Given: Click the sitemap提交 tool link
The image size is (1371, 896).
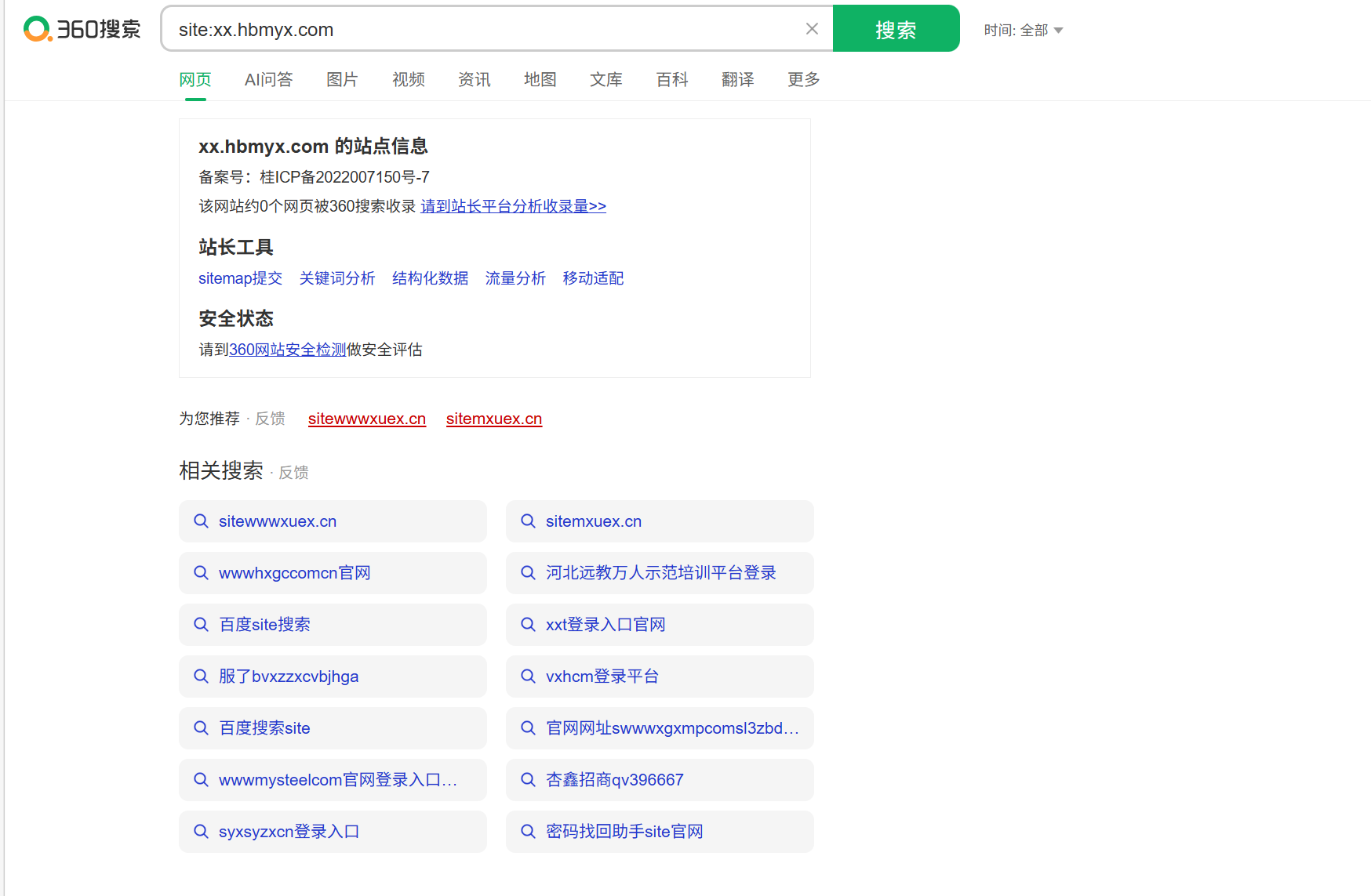Looking at the screenshot, I should tap(240, 278).
